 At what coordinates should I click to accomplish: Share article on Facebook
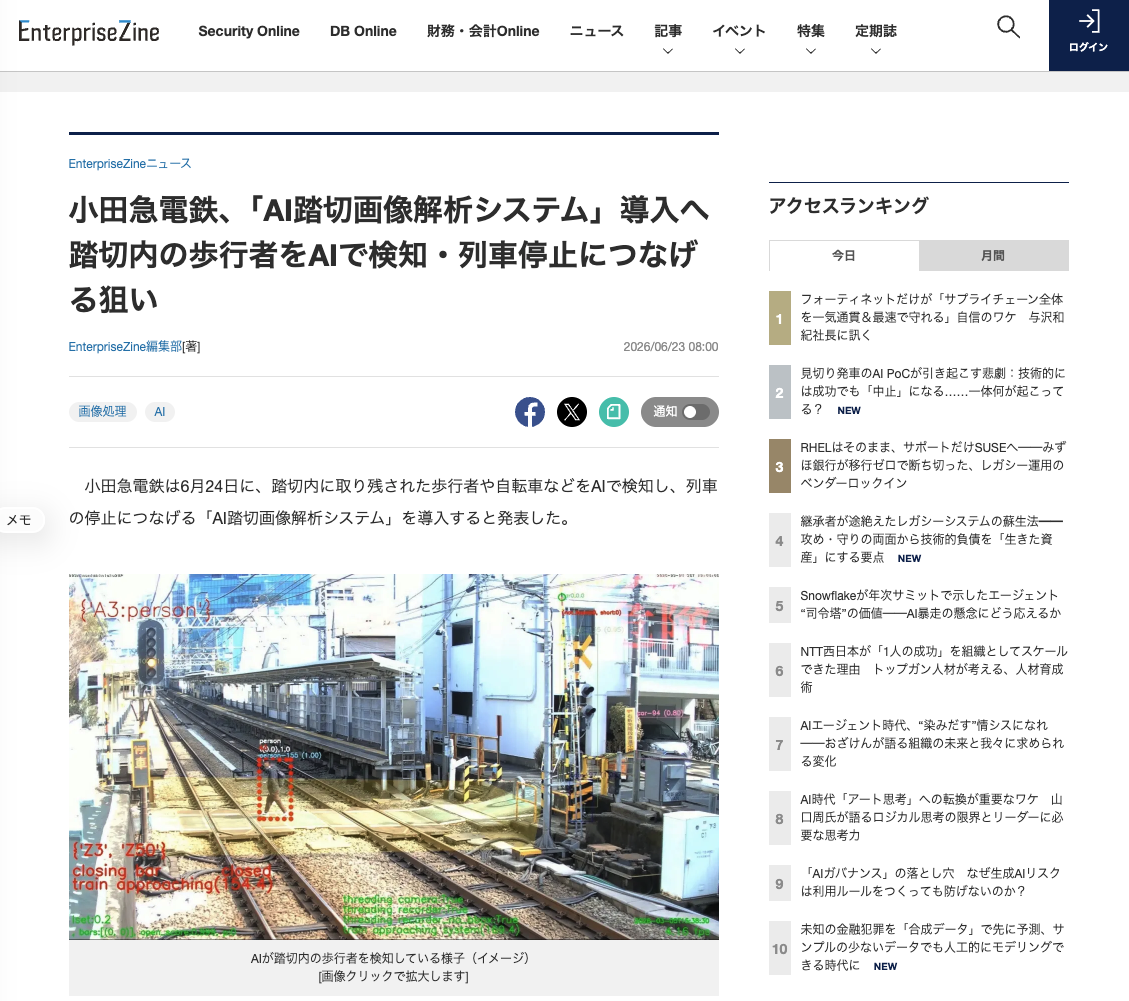pos(530,412)
